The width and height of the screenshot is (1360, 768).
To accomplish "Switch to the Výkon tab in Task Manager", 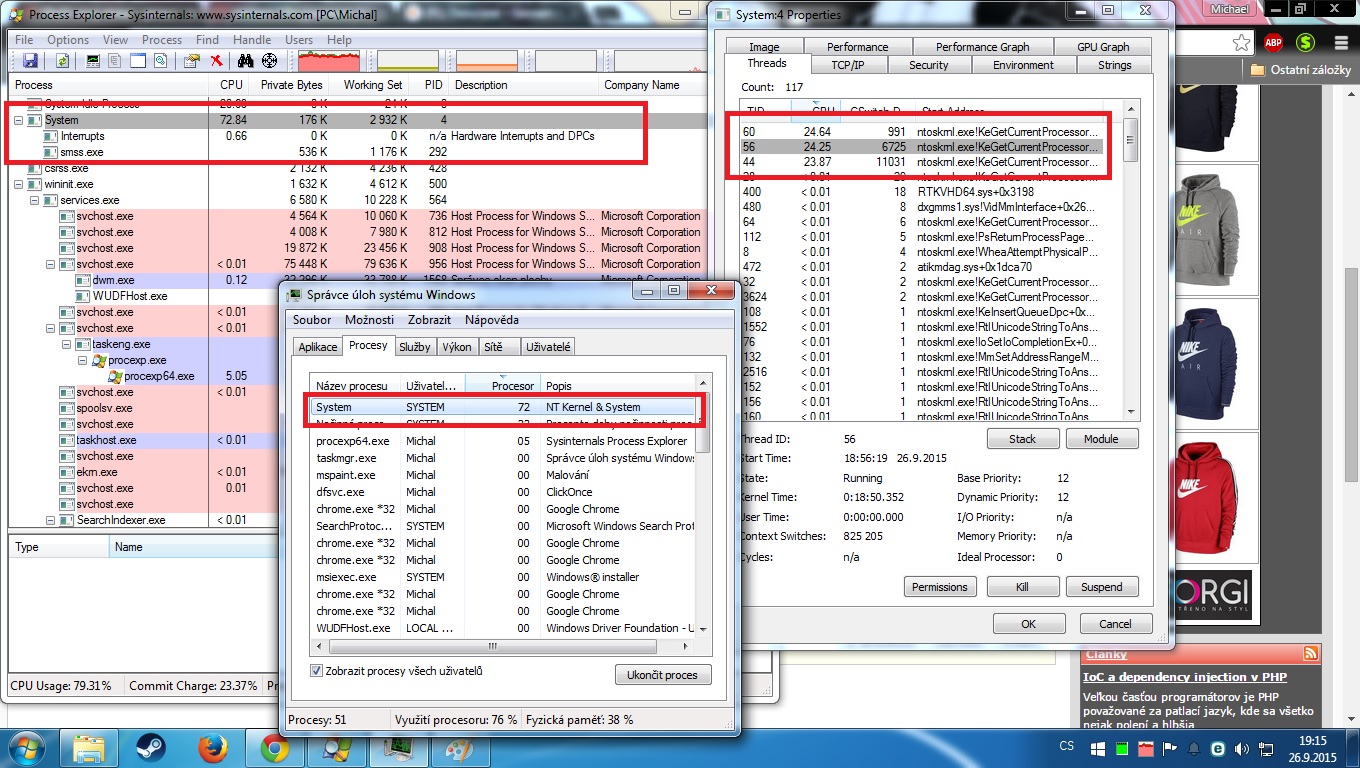I will pos(457,347).
